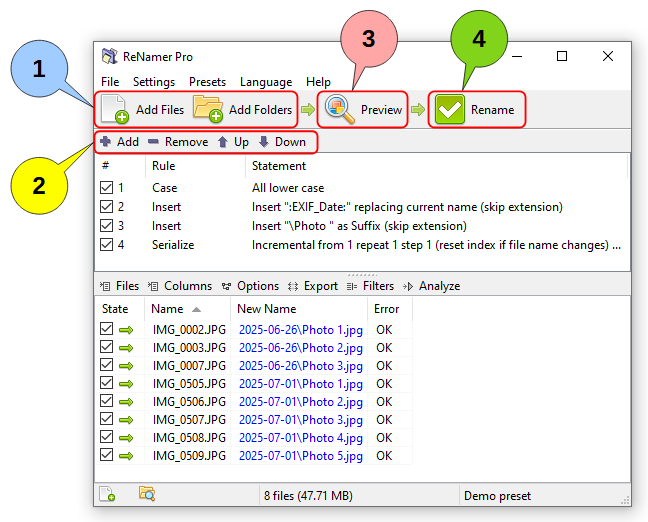This screenshot has height=522, width=648.
Task: Uncheck rule 1 Case checkbox
Action: tap(107, 188)
